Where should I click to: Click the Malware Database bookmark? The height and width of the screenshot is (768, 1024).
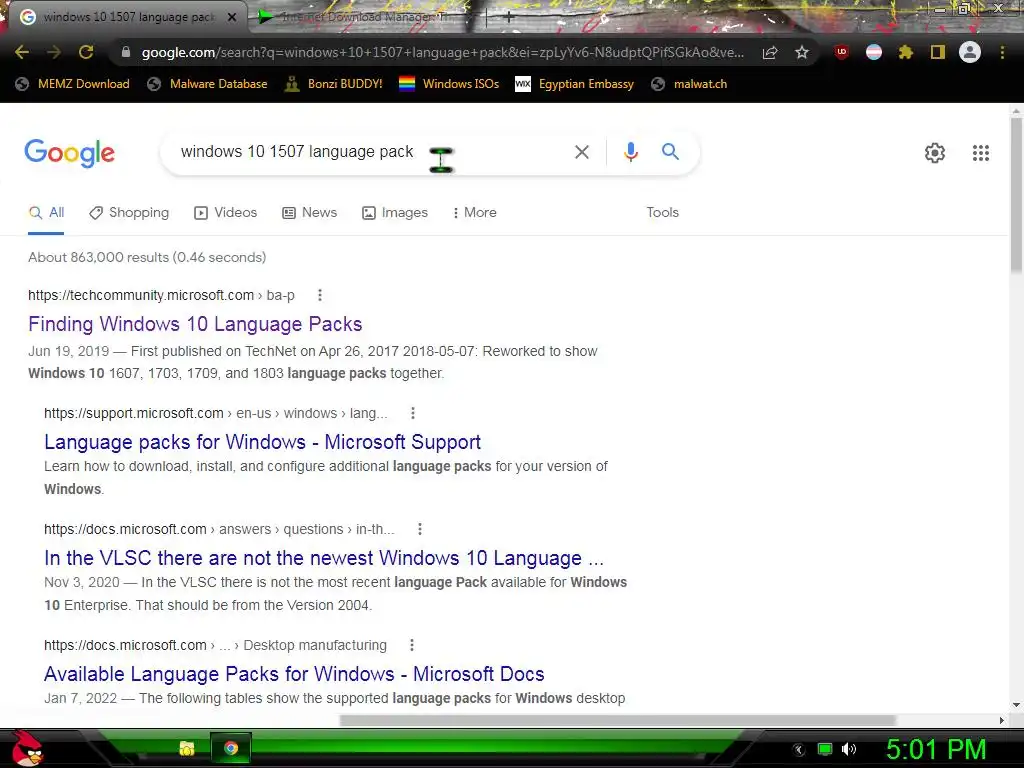coord(208,84)
